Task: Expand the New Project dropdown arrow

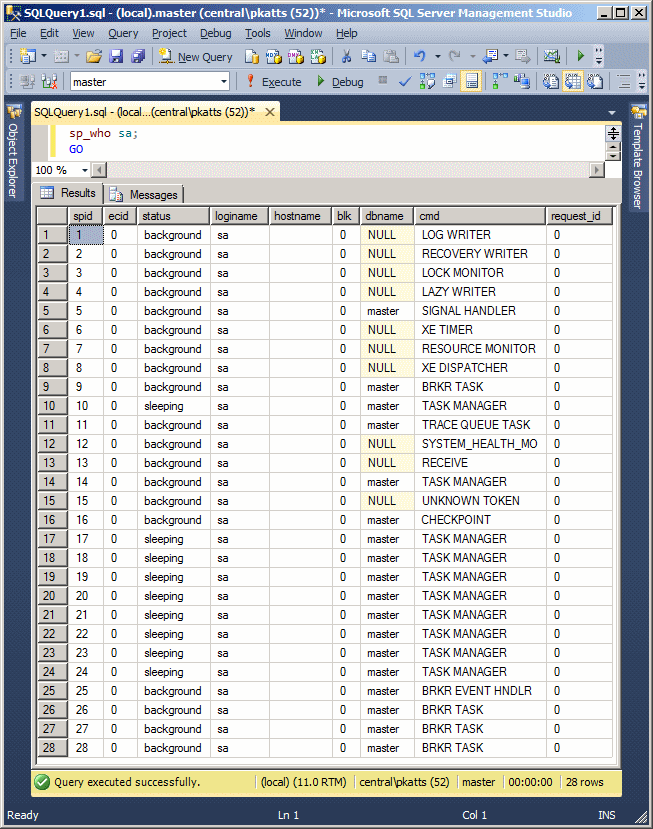Action: pyautogui.click(x=44, y=56)
